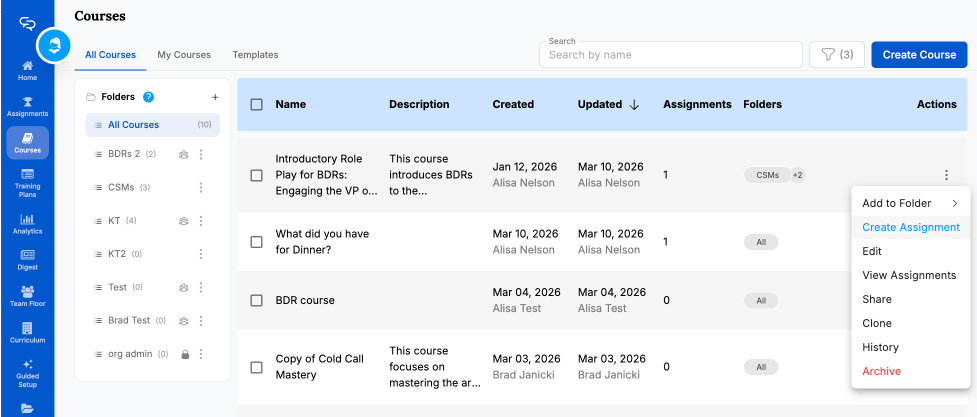Sort by the Updated column arrow
The width and height of the screenshot is (977, 417).
coord(634,104)
